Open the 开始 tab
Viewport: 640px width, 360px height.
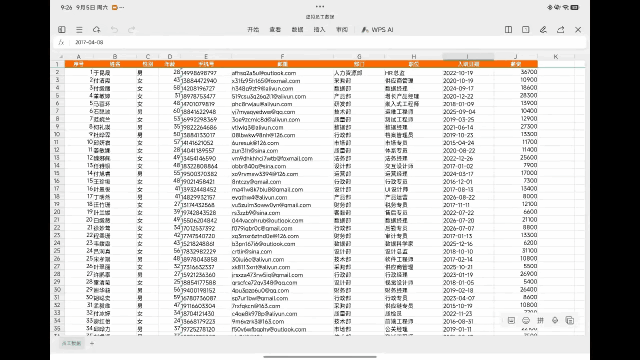[x=253, y=29]
